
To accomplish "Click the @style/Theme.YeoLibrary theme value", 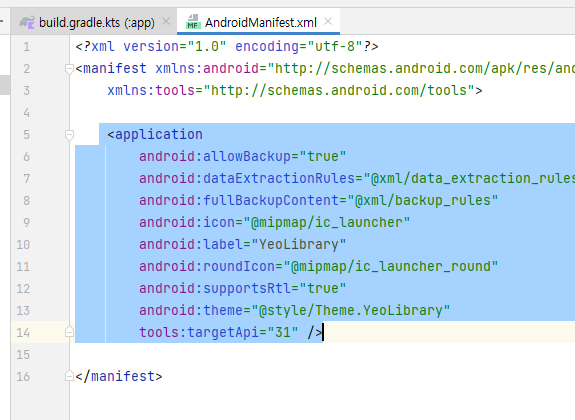I will [x=351, y=311].
